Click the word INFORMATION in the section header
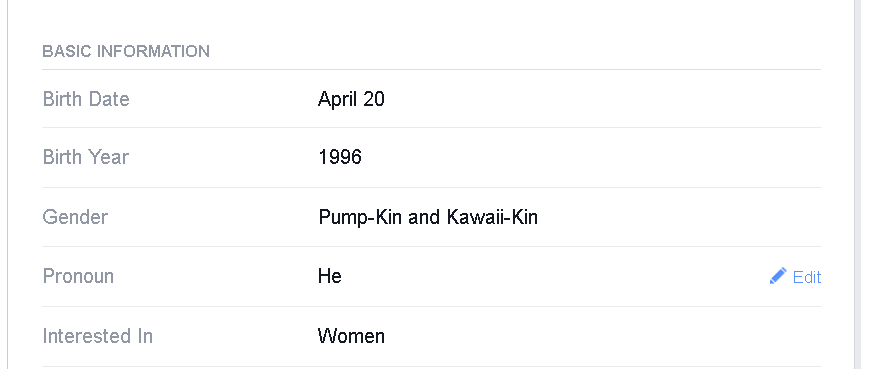This screenshot has width=871, height=381. click(x=153, y=52)
